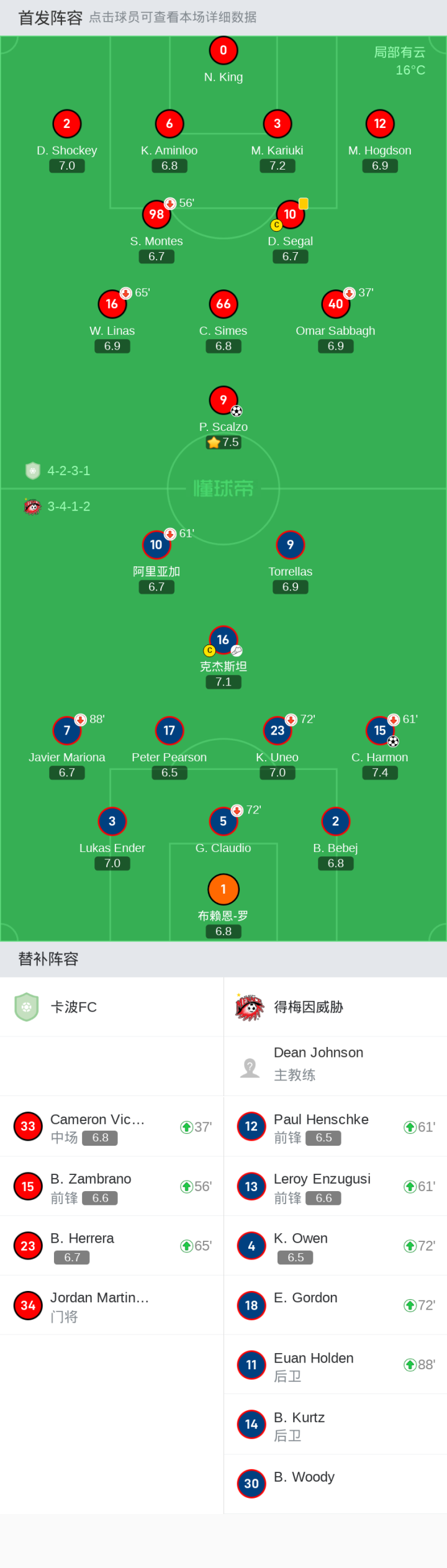This screenshot has width=447, height=1568.
Task: Tap the 卡波FC green shield logo
Action: (x=27, y=1007)
